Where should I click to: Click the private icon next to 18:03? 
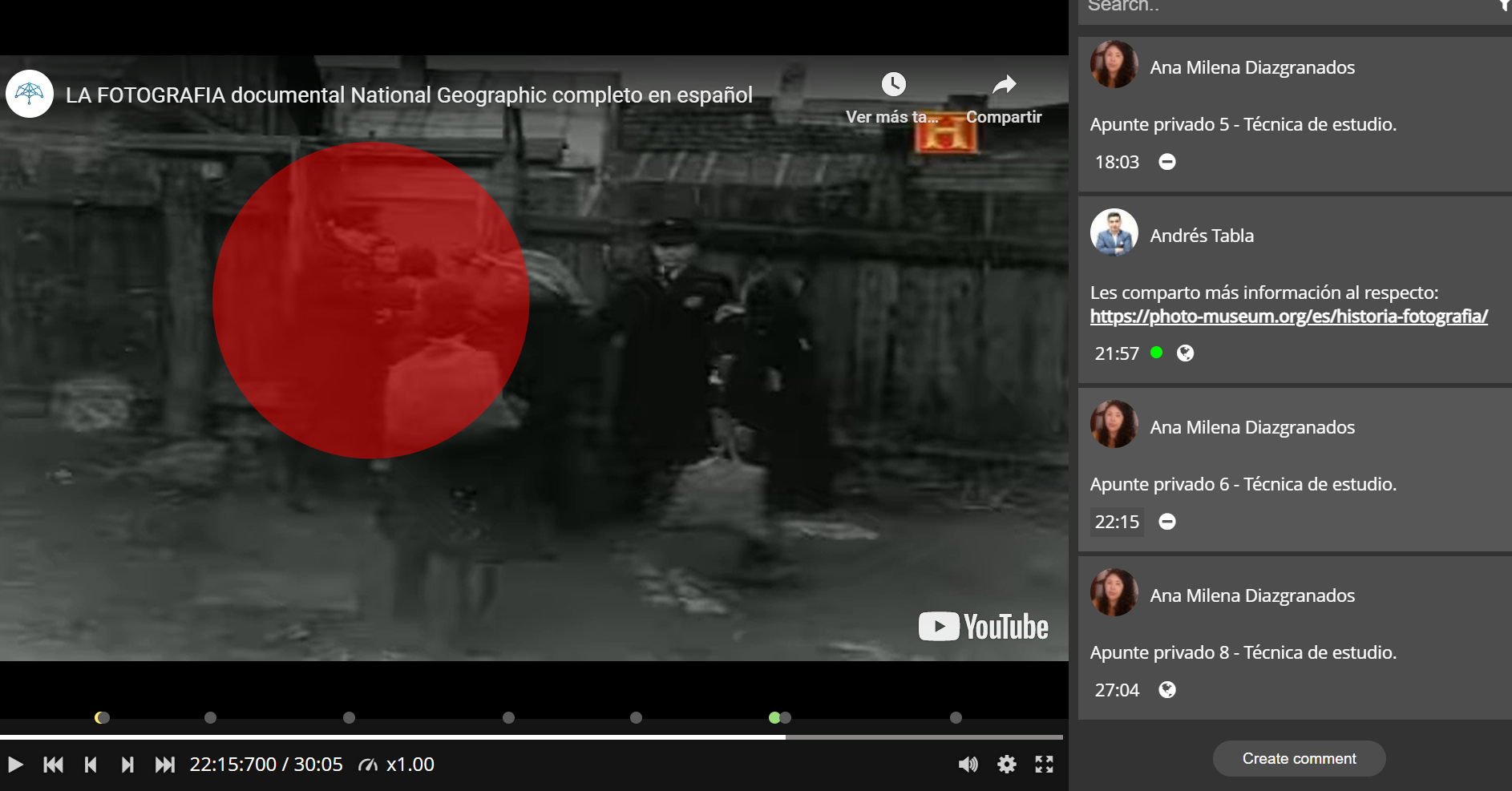pos(1167,162)
